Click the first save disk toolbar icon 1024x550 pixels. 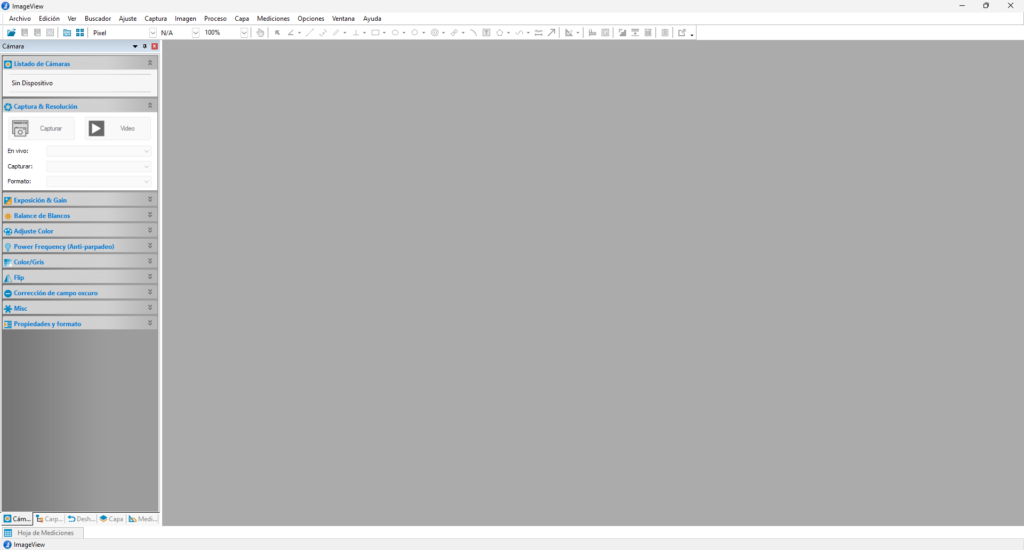(25, 33)
